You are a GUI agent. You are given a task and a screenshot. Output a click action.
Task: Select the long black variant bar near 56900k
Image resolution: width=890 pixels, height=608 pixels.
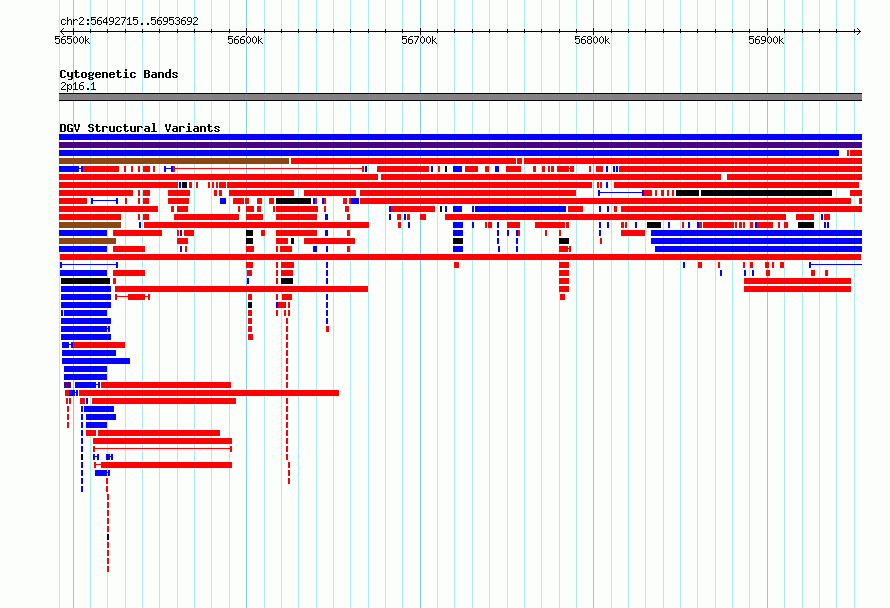[766, 193]
